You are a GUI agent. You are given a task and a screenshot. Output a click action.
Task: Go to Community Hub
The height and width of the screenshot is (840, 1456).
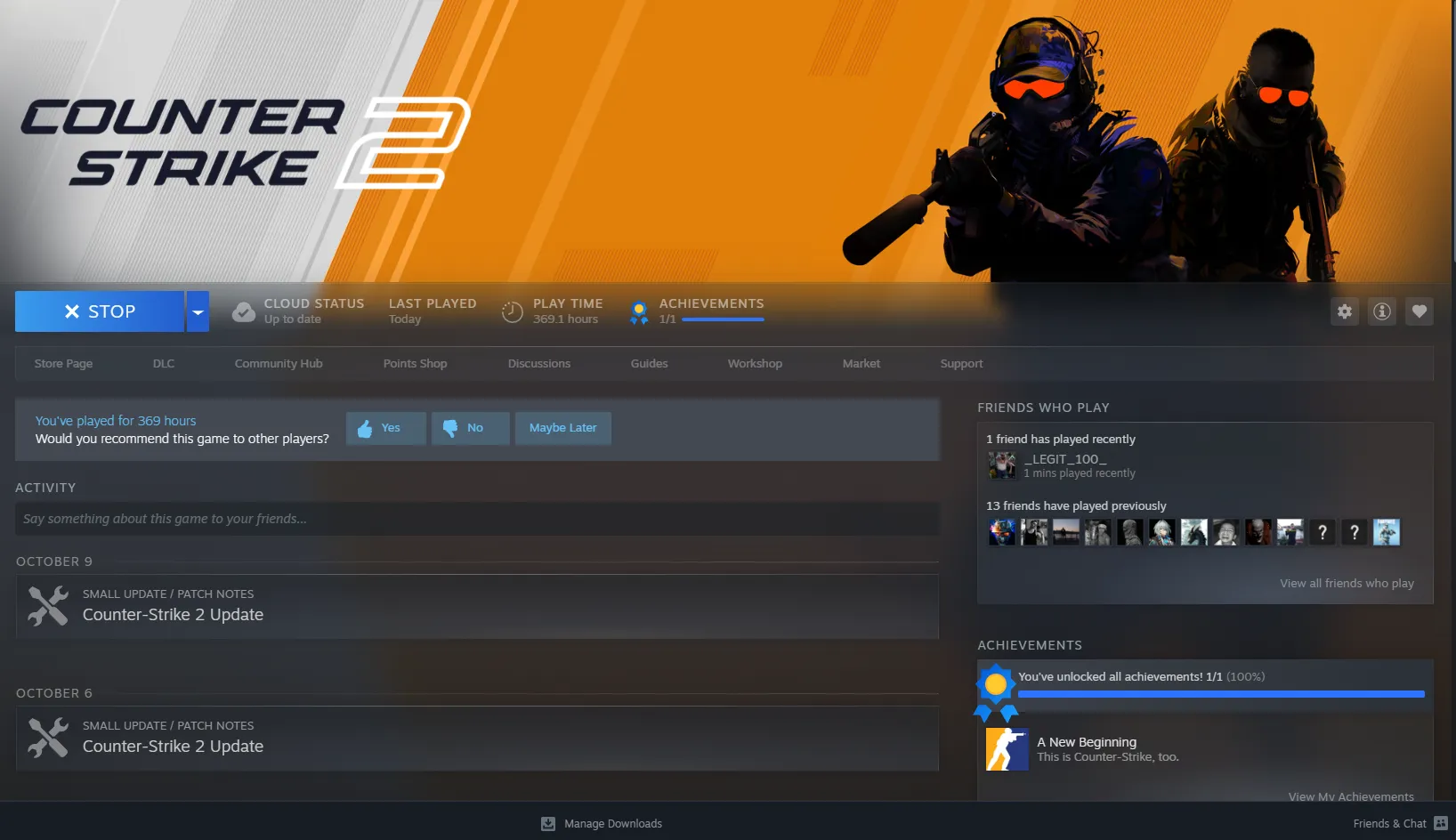(279, 364)
